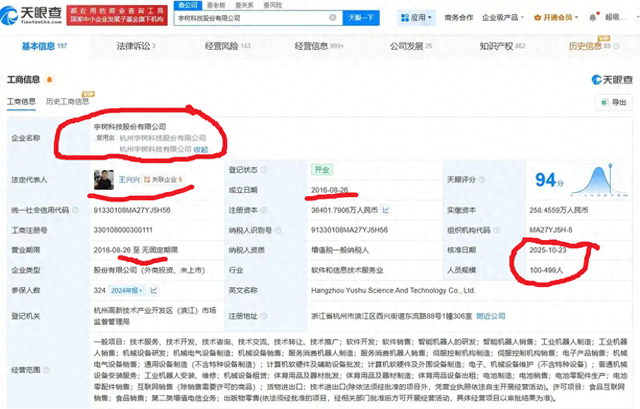Select the 工商注册号 value 330108000300111
This screenshot has width=640, height=409.
pos(123,230)
